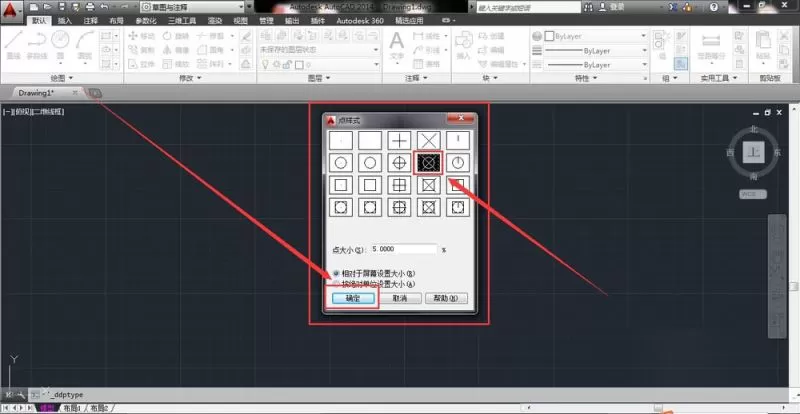The image size is (800, 414).
Task: Select 按绝对单位设置大小 radio button
Action: (336, 284)
